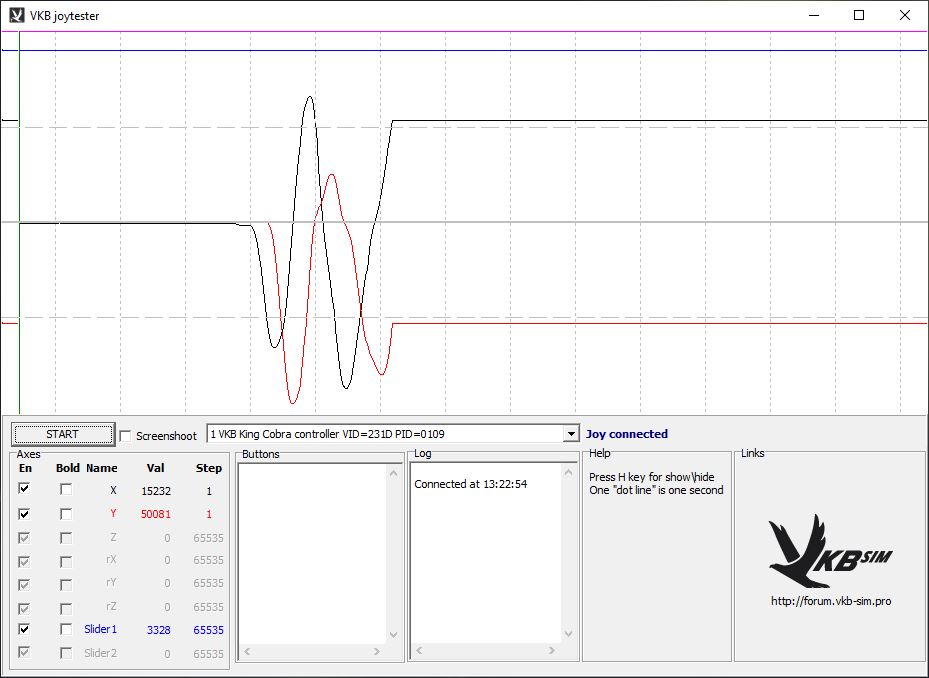Screen dimensions: 929x678
Task: Click the START button
Action: pos(62,434)
